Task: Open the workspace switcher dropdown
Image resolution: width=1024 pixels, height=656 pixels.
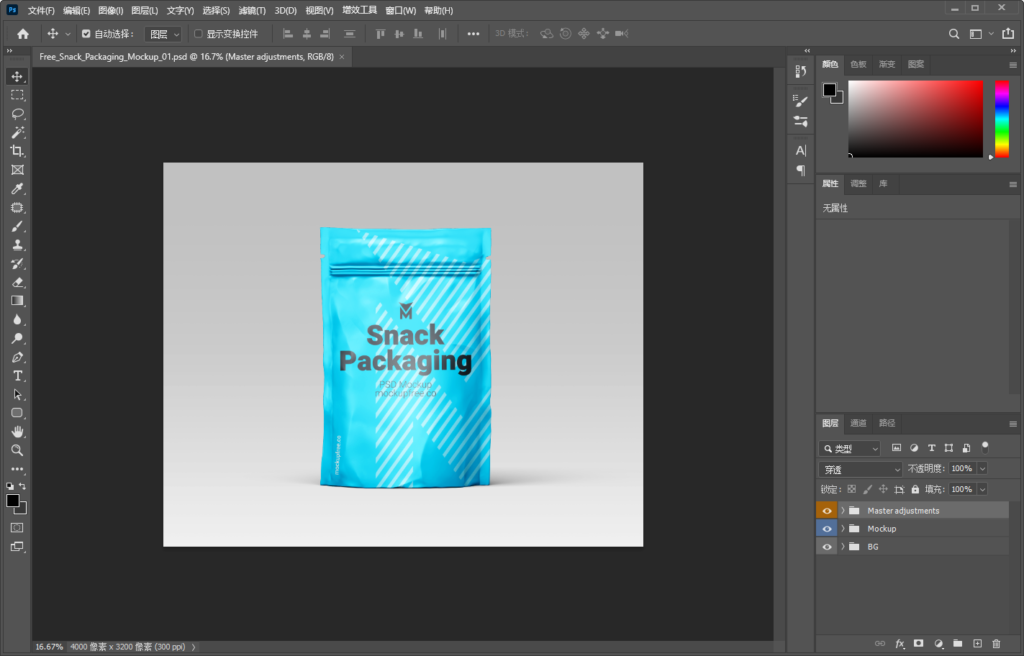Action: 980,34
